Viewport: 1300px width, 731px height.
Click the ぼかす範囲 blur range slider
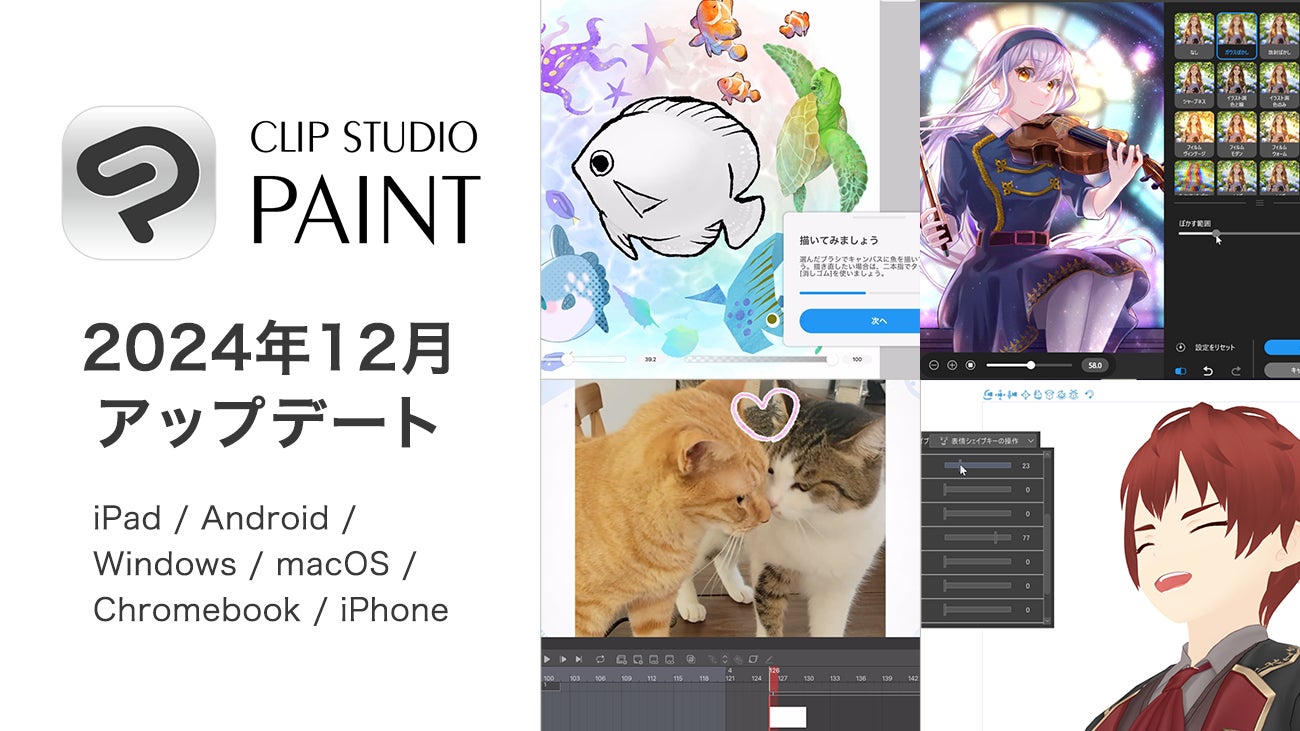[x=1239, y=234]
